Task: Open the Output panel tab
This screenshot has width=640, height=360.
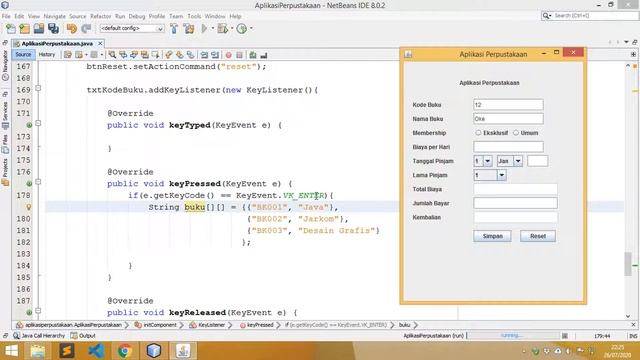Action: click(x=83, y=336)
